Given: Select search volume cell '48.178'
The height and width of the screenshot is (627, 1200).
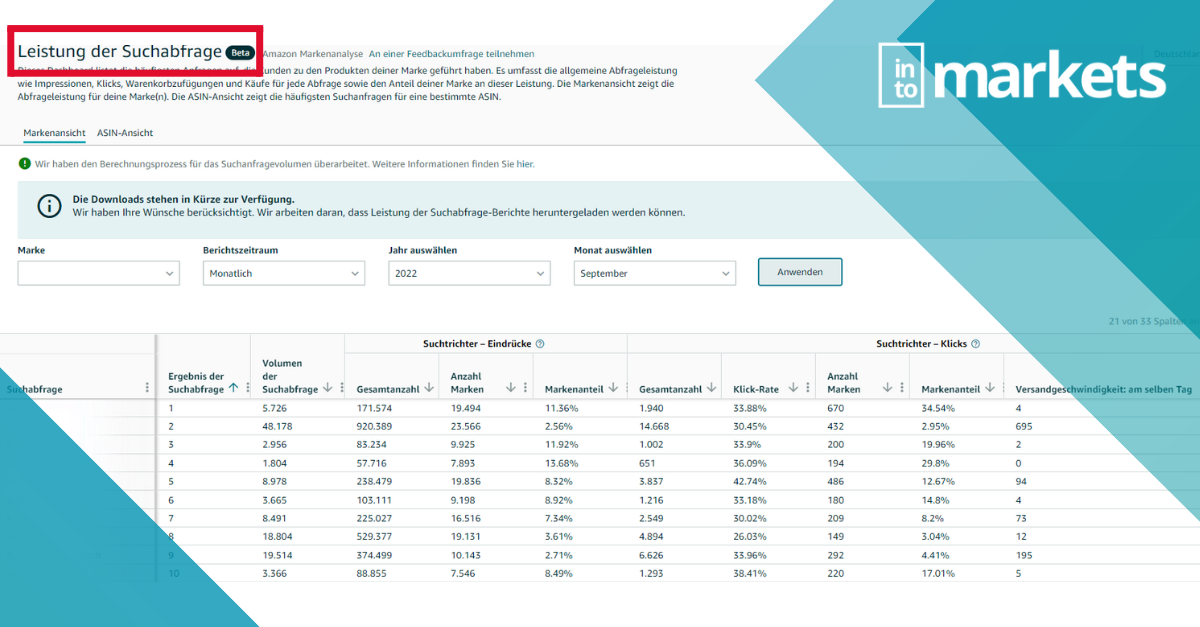Looking at the screenshot, I should (278, 426).
